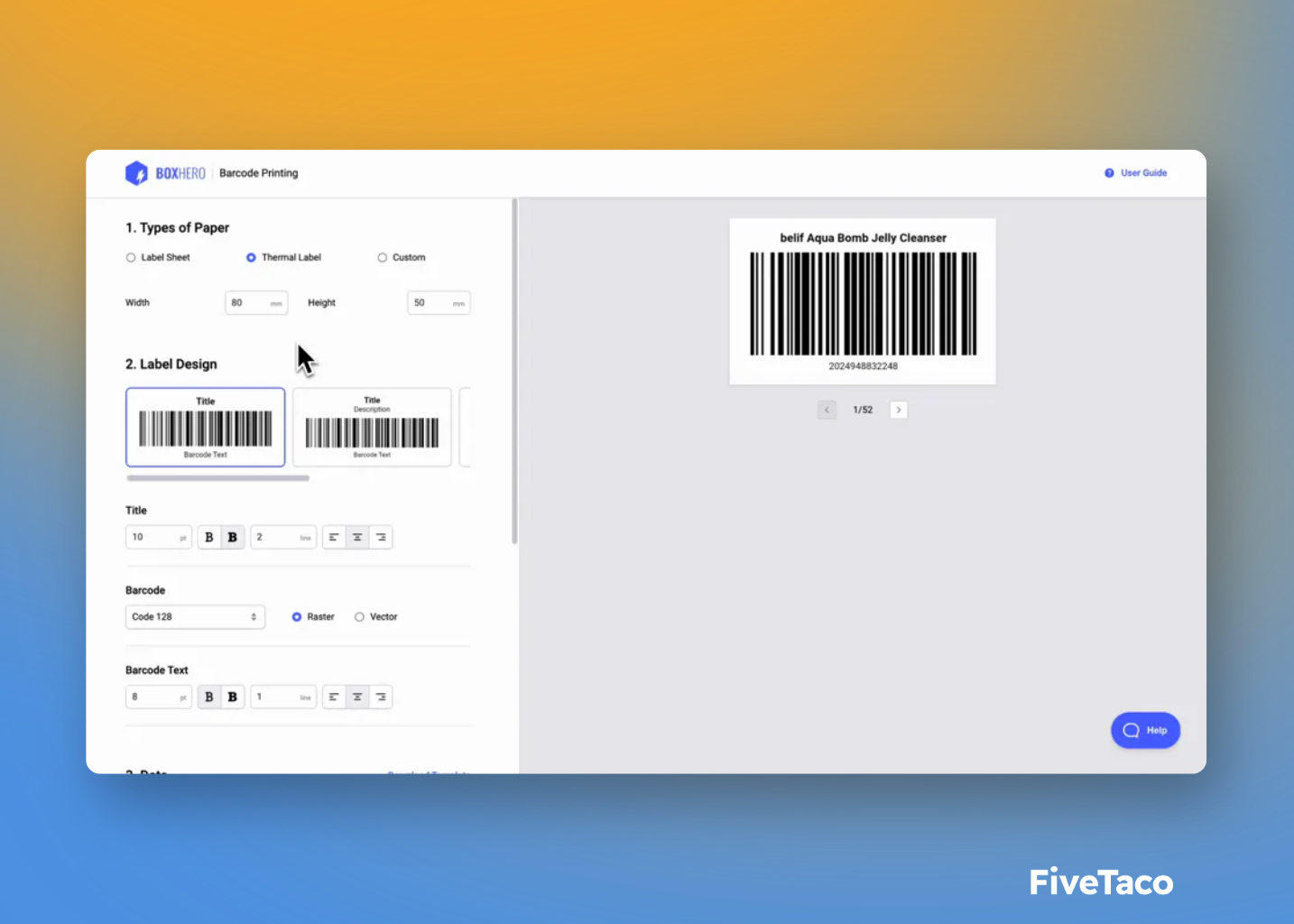
Task: Click the Title font size field
Action: tap(159, 537)
